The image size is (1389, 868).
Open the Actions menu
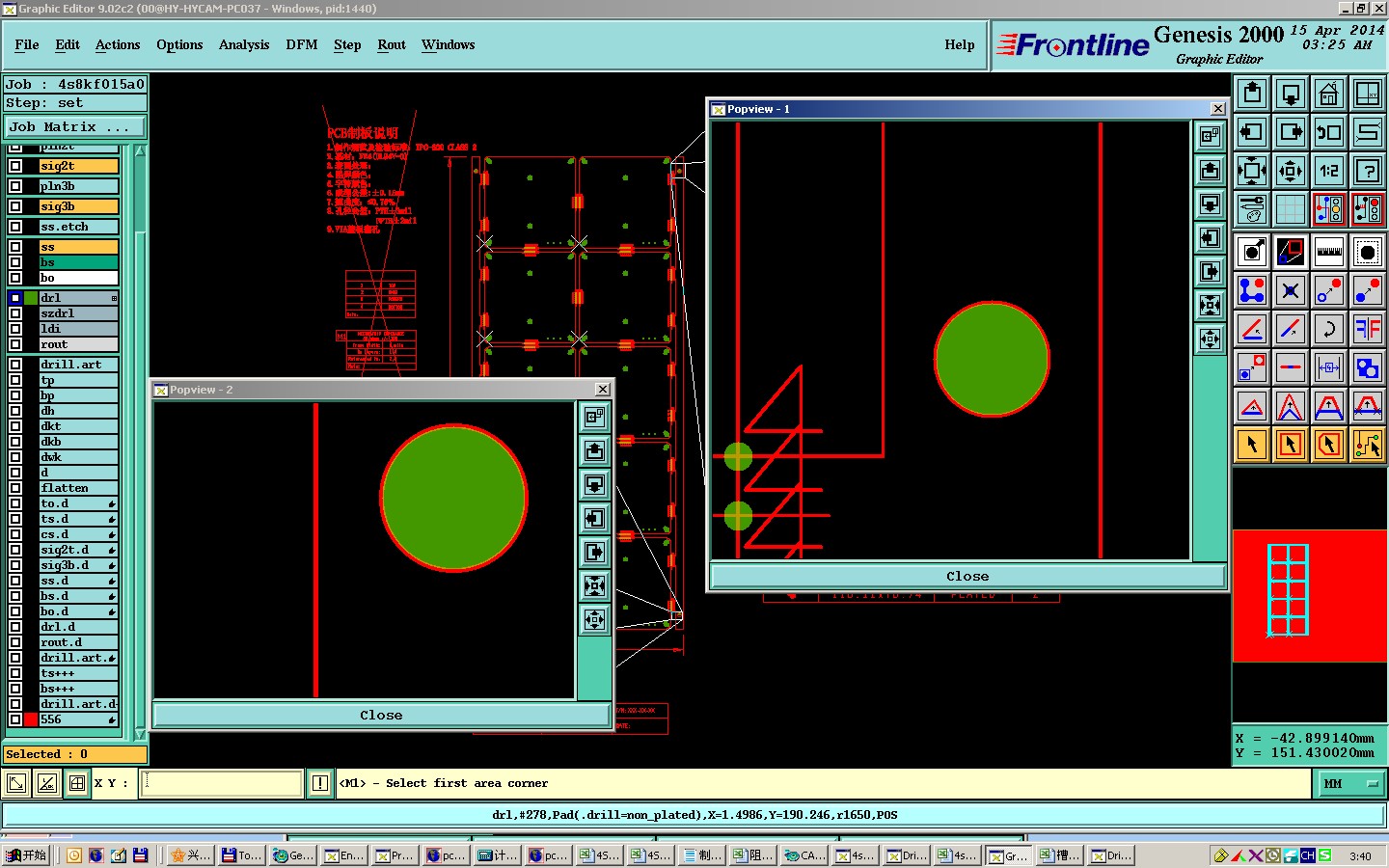click(x=118, y=44)
